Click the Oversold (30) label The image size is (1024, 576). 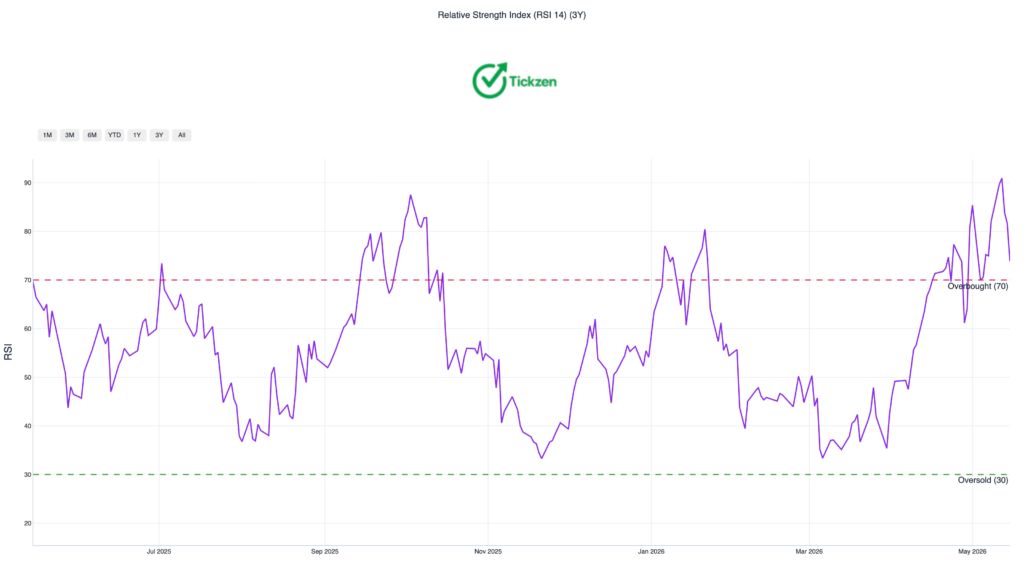(983, 480)
